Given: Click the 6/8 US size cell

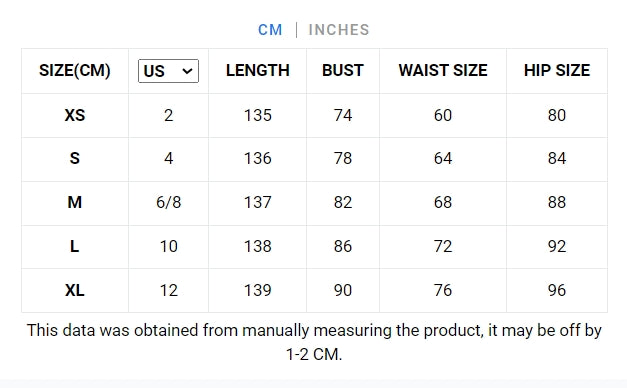Looking at the screenshot, I should pos(168,202).
